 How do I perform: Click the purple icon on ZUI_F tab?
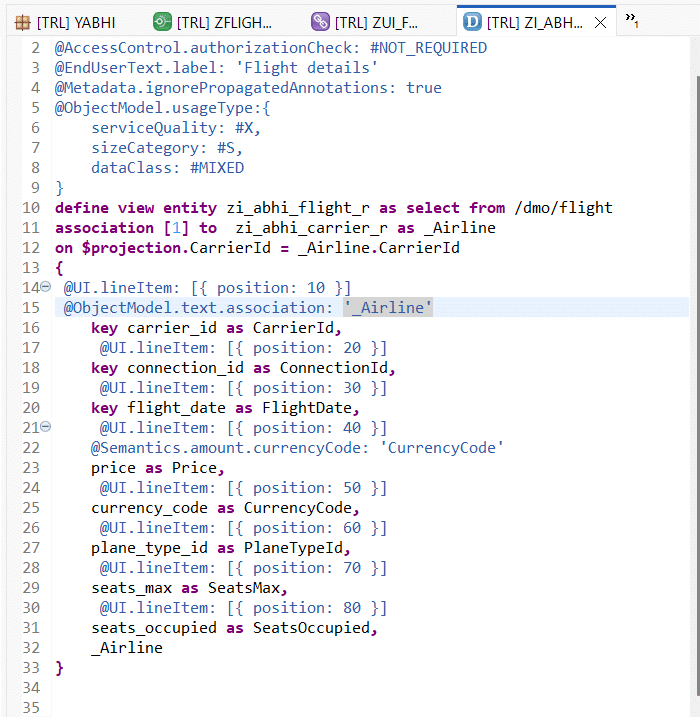pyautogui.click(x=320, y=21)
